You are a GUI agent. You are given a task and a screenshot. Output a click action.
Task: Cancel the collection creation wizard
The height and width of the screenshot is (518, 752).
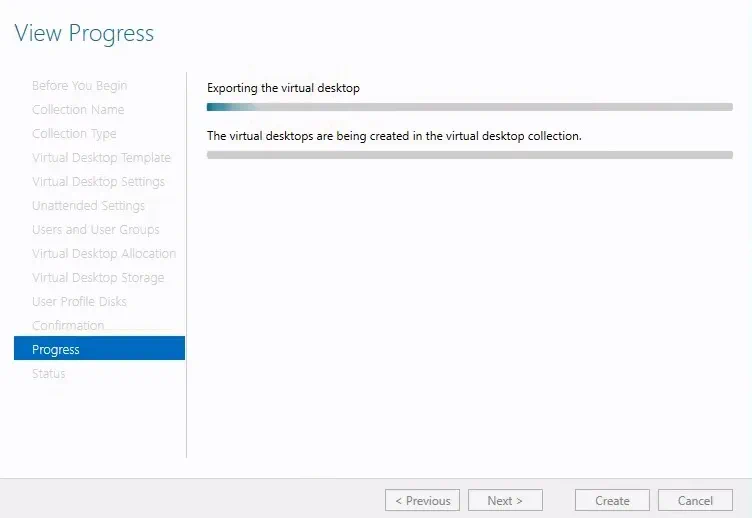tap(695, 501)
